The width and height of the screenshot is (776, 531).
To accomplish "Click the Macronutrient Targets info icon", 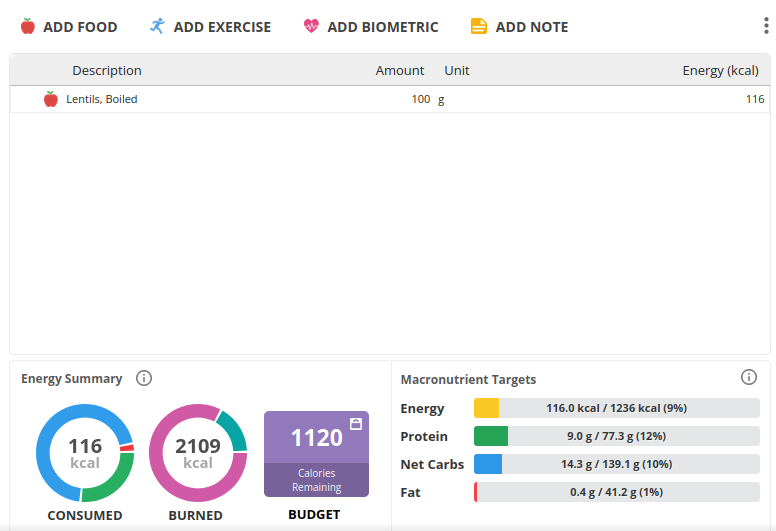I will click(749, 377).
